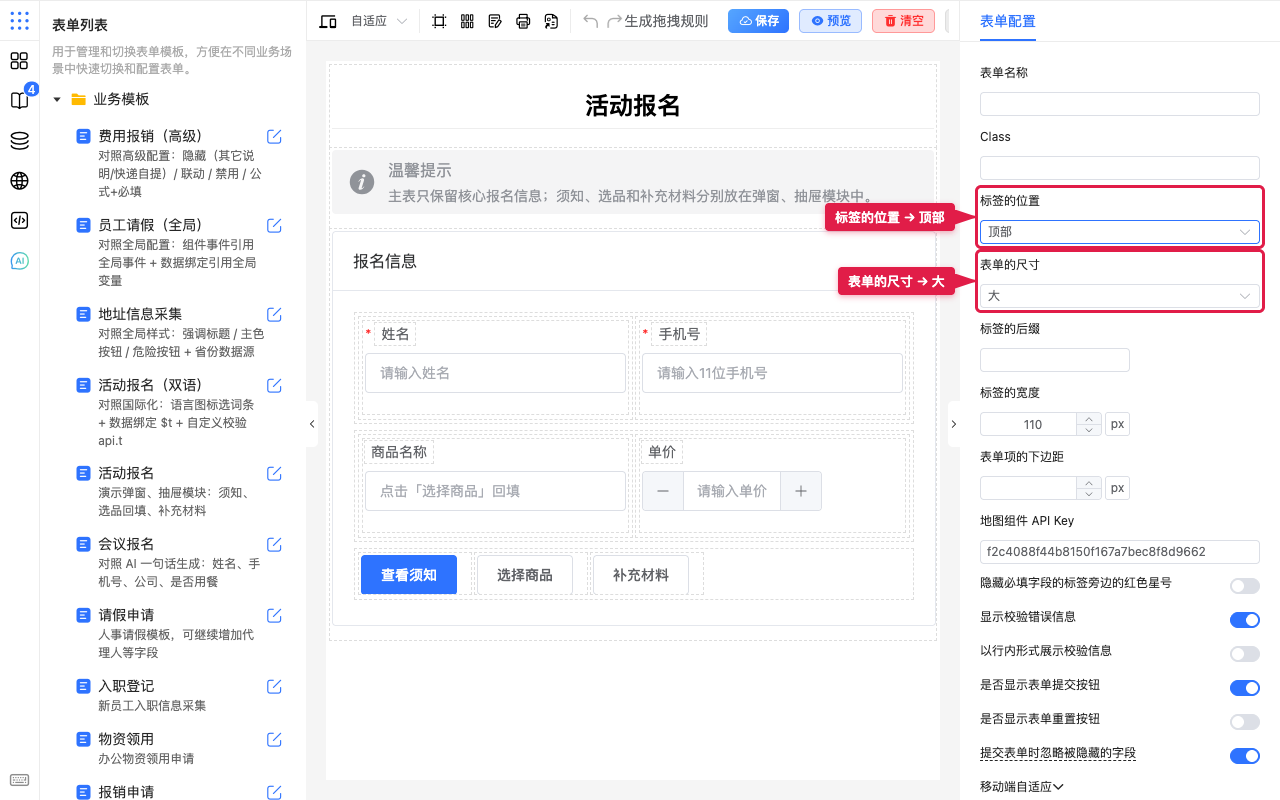1280x800 pixels.
Task: Click the 选择商品 button
Action: coord(525,575)
